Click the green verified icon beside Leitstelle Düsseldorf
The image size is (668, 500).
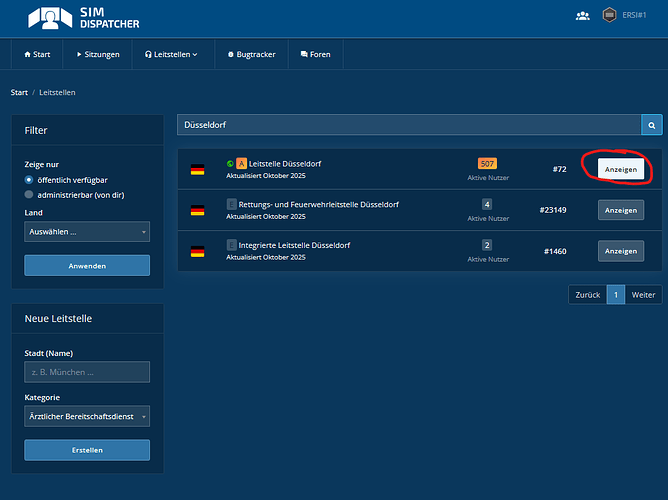[x=230, y=163]
